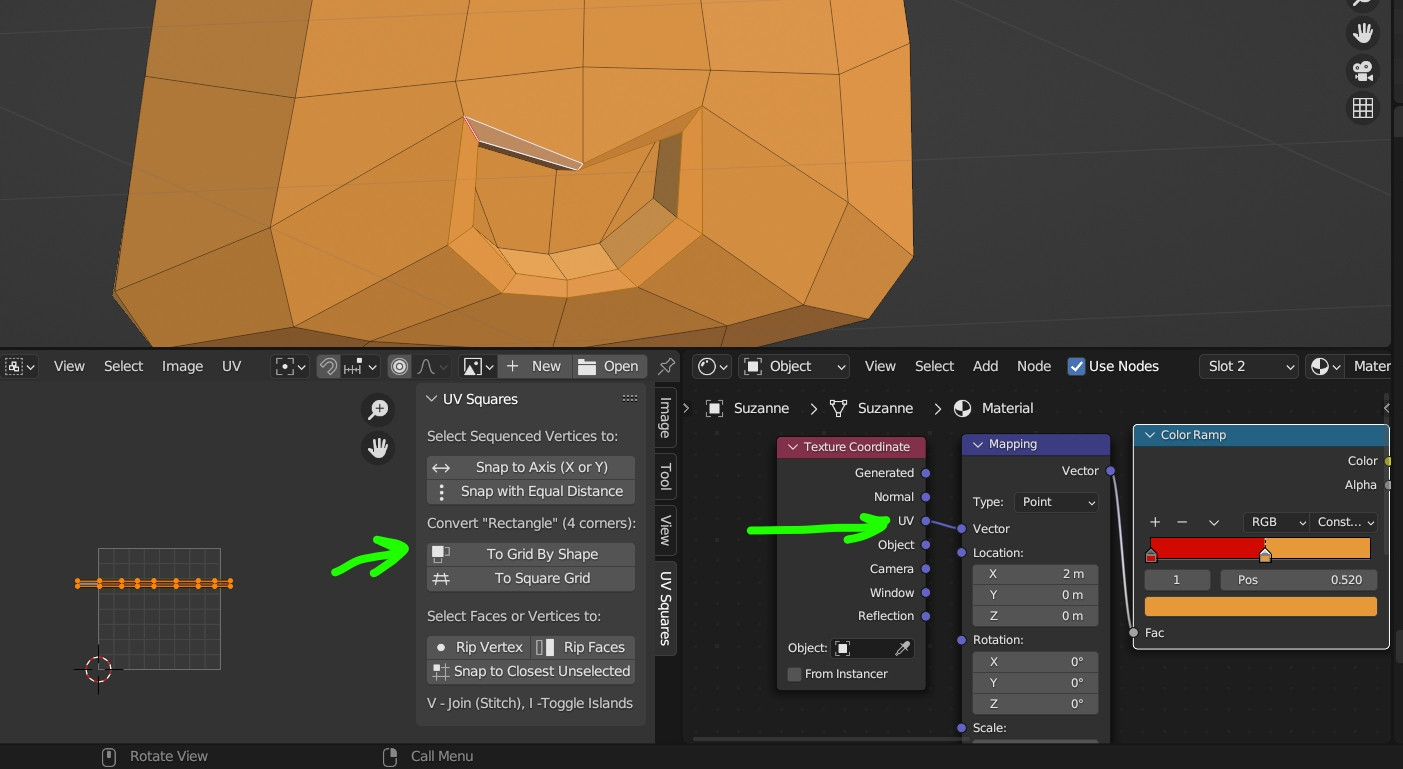This screenshot has height=769, width=1403.
Task: Collapse the Mapping node
Action: tap(978, 444)
